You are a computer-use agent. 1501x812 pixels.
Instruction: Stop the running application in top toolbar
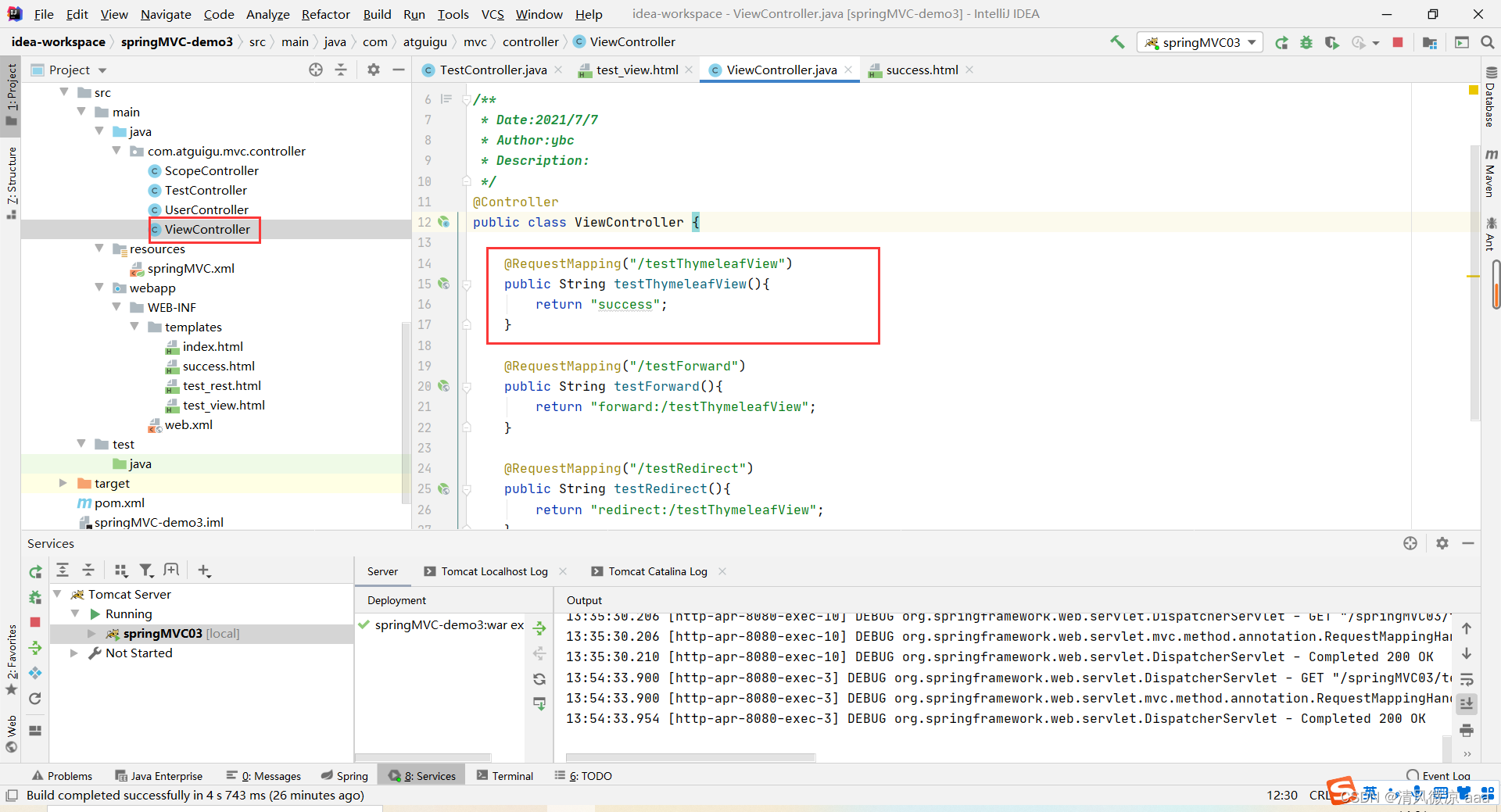[1398, 42]
